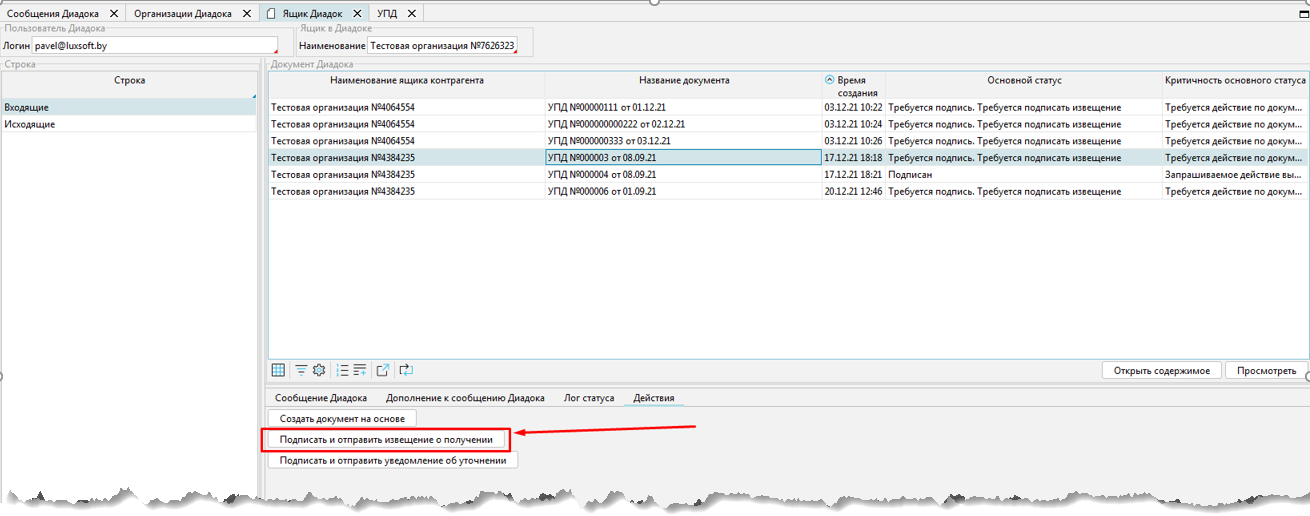This screenshot has height=516, width=1310.
Task: Close the Сообщения Диадока tab
Action: (113, 14)
